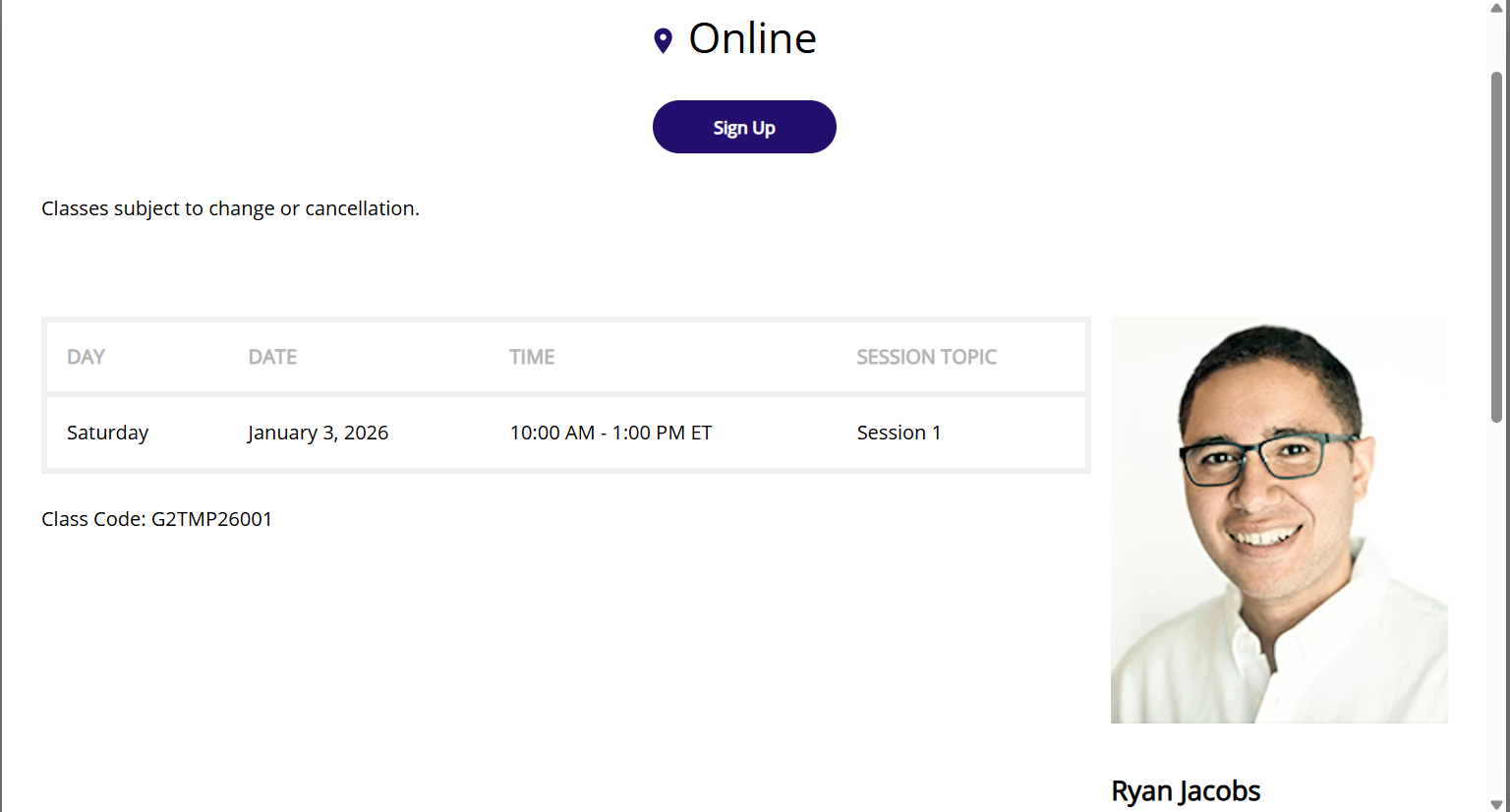Image resolution: width=1510 pixels, height=812 pixels.
Task: Select the Saturday cell in the schedule
Action: (107, 433)
